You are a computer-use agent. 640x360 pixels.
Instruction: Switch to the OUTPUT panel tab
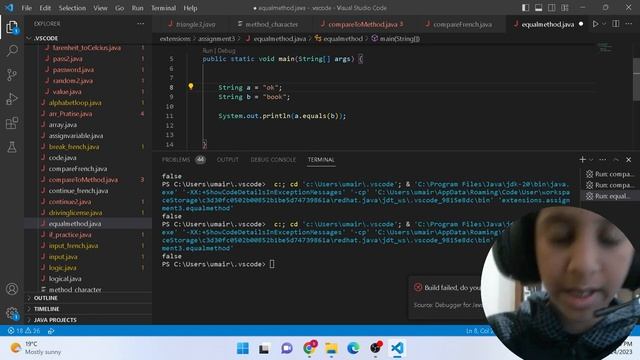pos(227,160)
